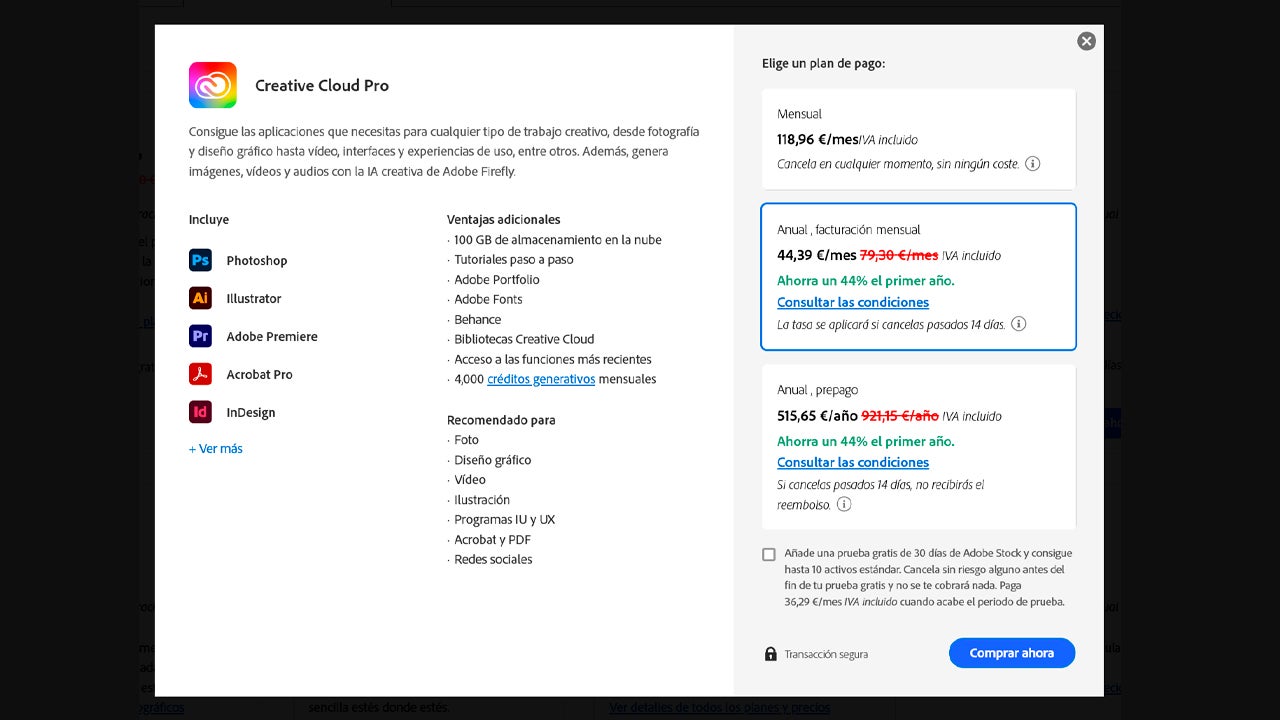Click info icon beside the 14 días fee note

(1018, 324)
